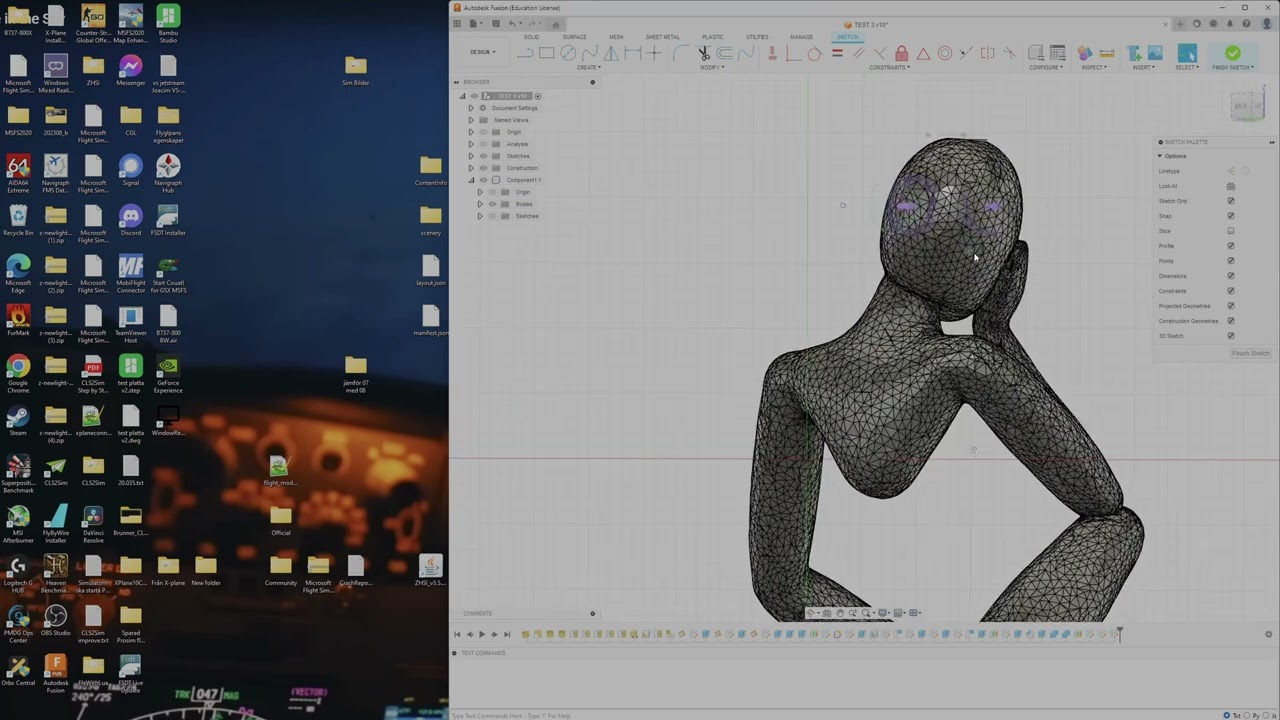Screen dimensions: 1280x720
Task: Enable the Slice checkbox
Action: point(1230,231)
